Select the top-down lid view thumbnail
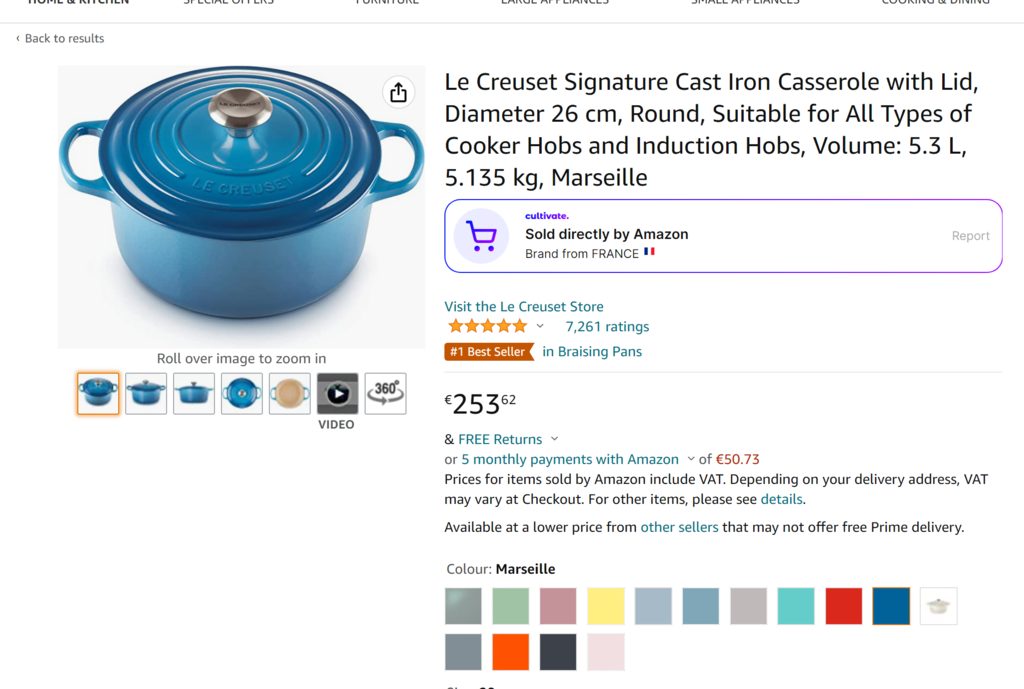Image resolution: width=1024 pixels, height=689 pixels. coord(242,393)
